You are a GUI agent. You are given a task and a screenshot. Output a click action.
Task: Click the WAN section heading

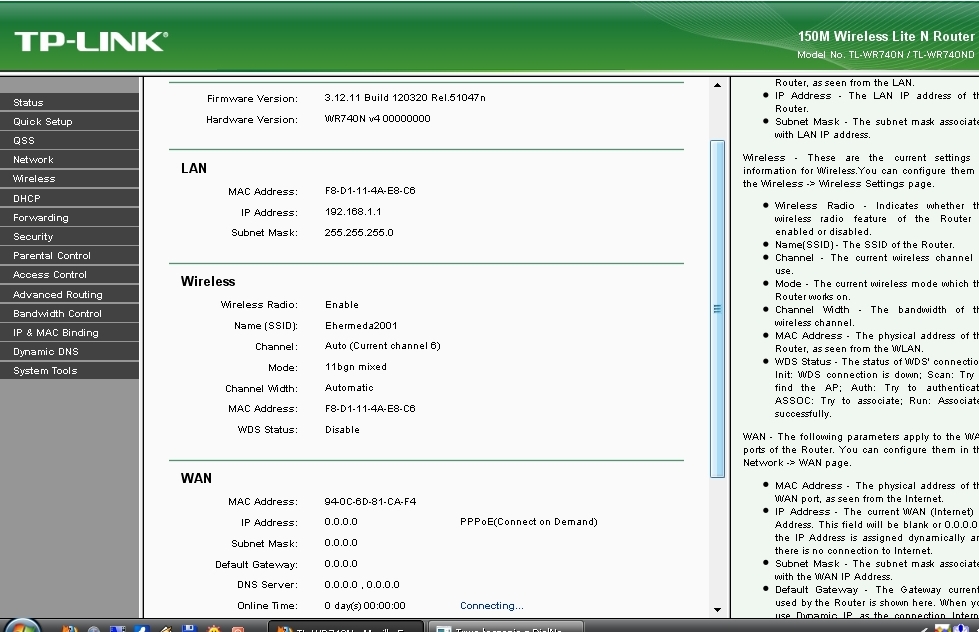pos(196,478)
